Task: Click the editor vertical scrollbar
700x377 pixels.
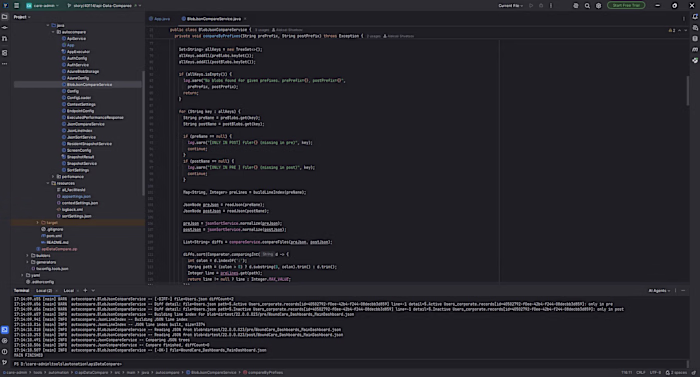Action: point(688,91)
